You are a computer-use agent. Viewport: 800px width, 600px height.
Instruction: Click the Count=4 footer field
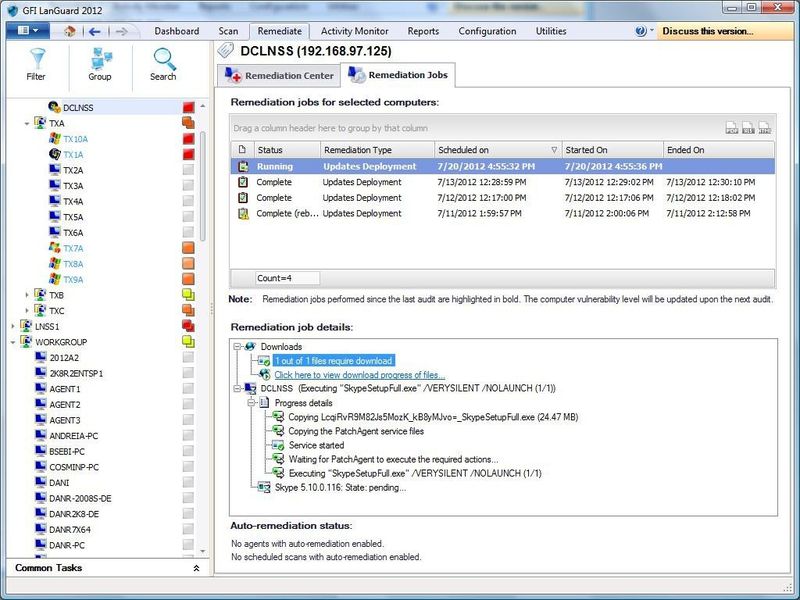coord(288,278)
